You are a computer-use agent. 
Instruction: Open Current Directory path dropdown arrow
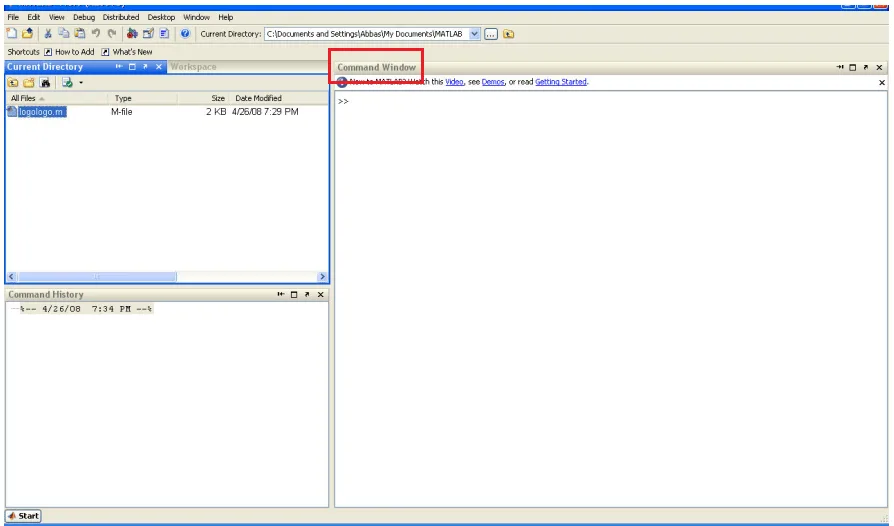[474, 34]
